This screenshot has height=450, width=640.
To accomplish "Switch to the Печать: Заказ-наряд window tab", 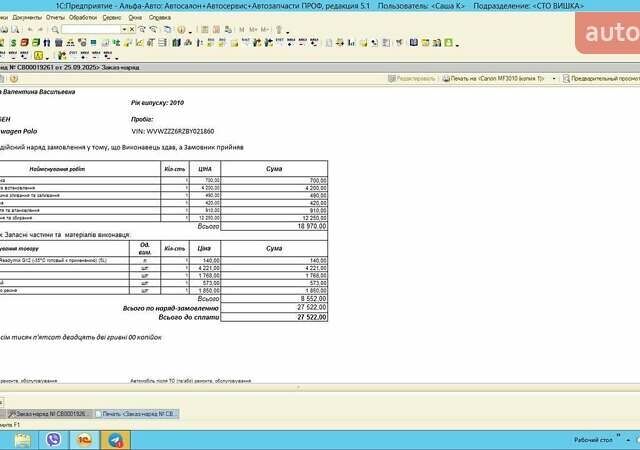I will [138, 412].
